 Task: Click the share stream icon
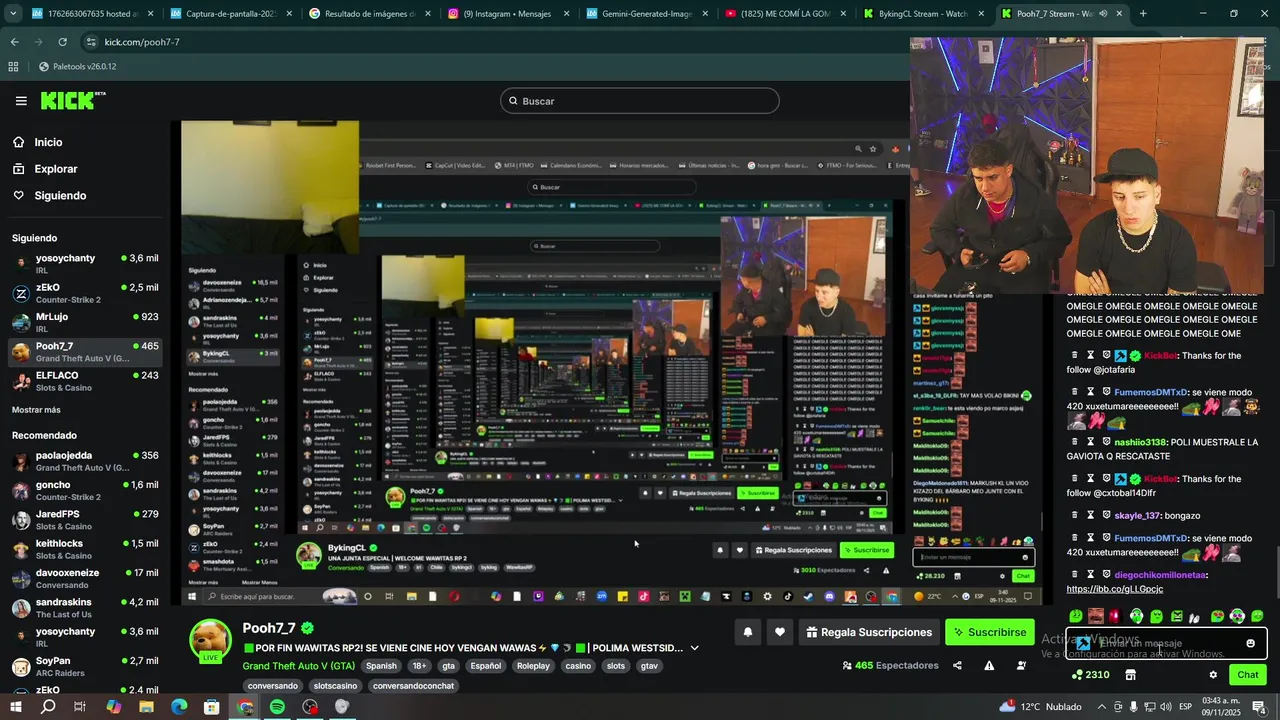pos(957,666)
